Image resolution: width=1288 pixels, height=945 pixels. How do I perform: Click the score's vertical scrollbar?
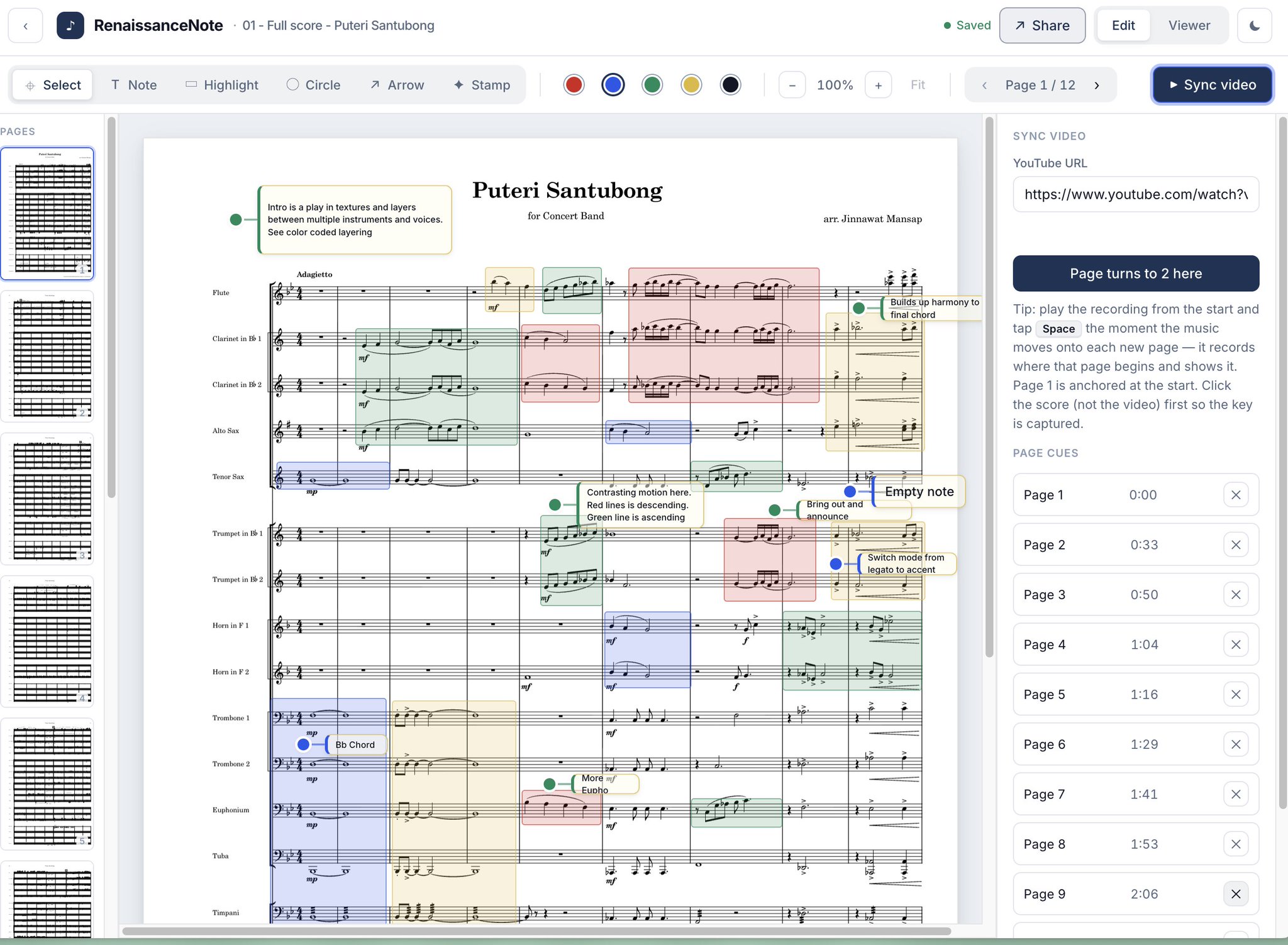989,387
